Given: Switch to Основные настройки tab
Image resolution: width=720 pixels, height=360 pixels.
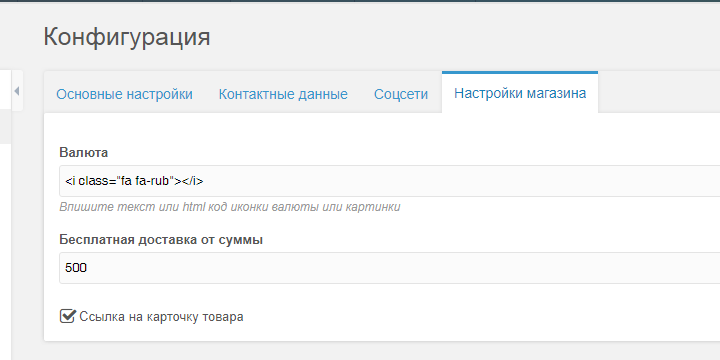Looking at the screenshot, I should pyautogui.click(x=124, y=94).
